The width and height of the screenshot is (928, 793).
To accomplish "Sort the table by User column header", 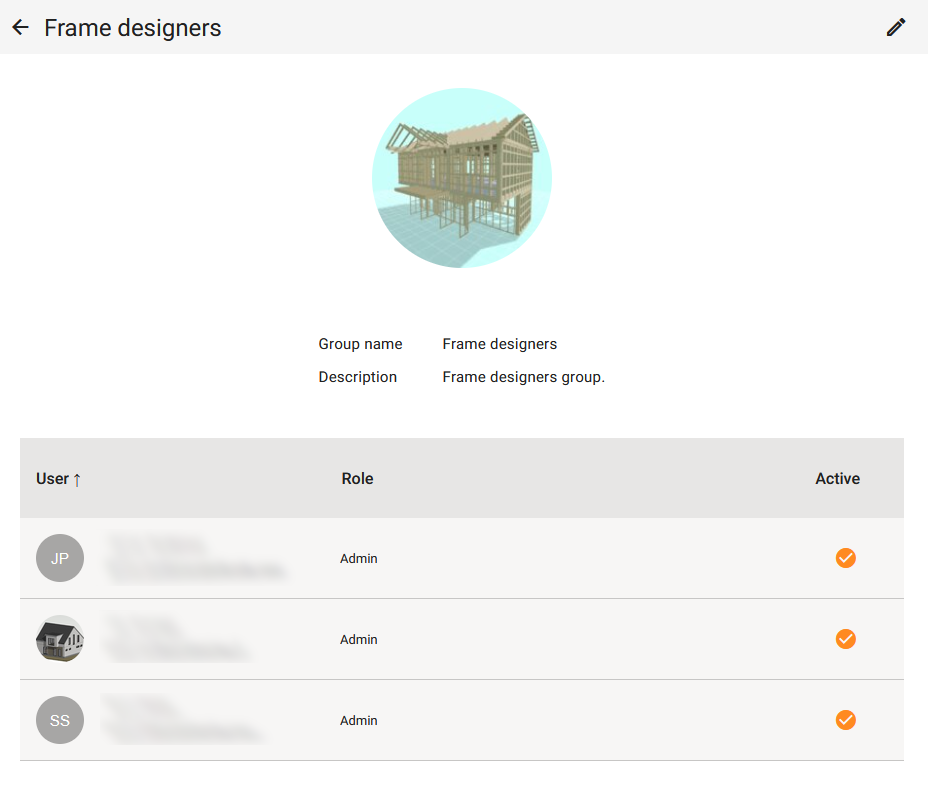I will [x=52, y=479].
